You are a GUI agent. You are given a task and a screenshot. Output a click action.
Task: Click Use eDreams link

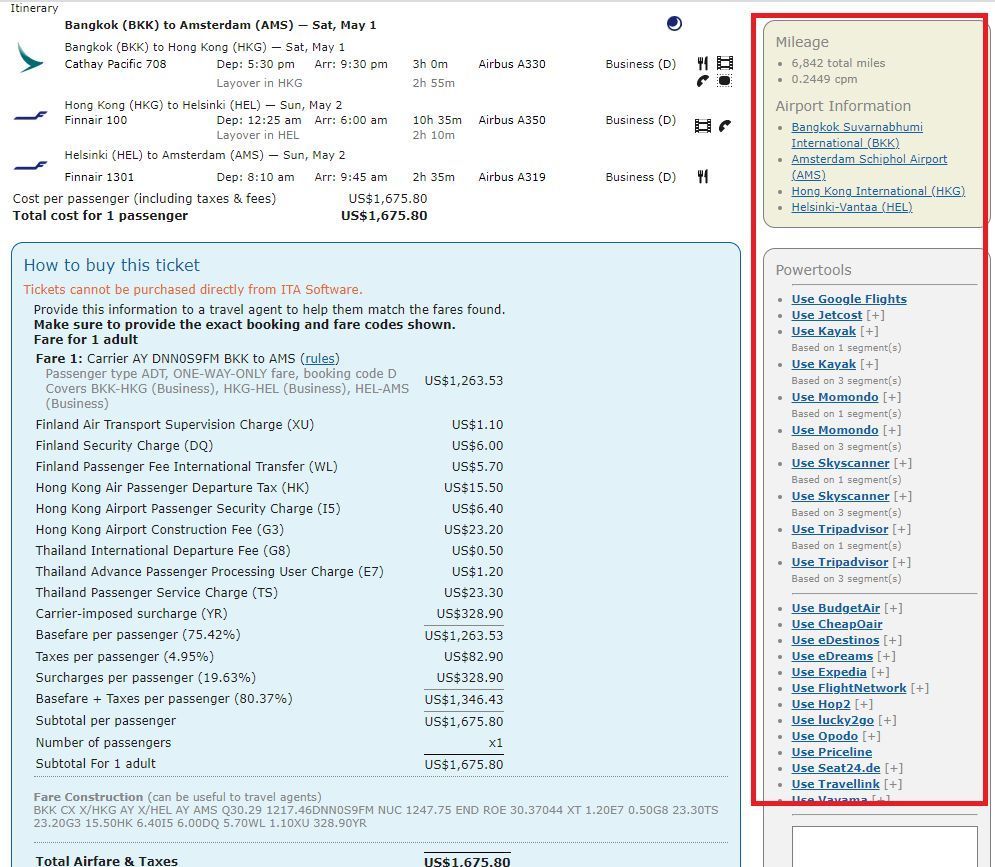coord(832,656)
